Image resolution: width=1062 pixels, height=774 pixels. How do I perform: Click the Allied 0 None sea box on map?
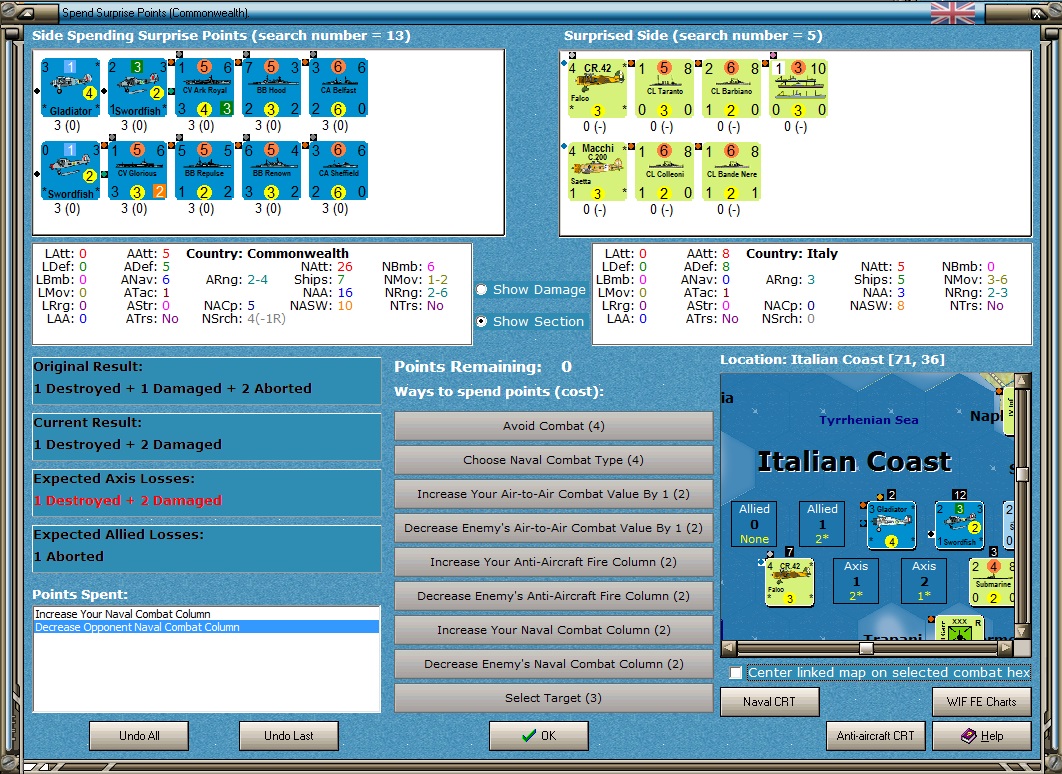pyautogui.click(x=754, y=523)
